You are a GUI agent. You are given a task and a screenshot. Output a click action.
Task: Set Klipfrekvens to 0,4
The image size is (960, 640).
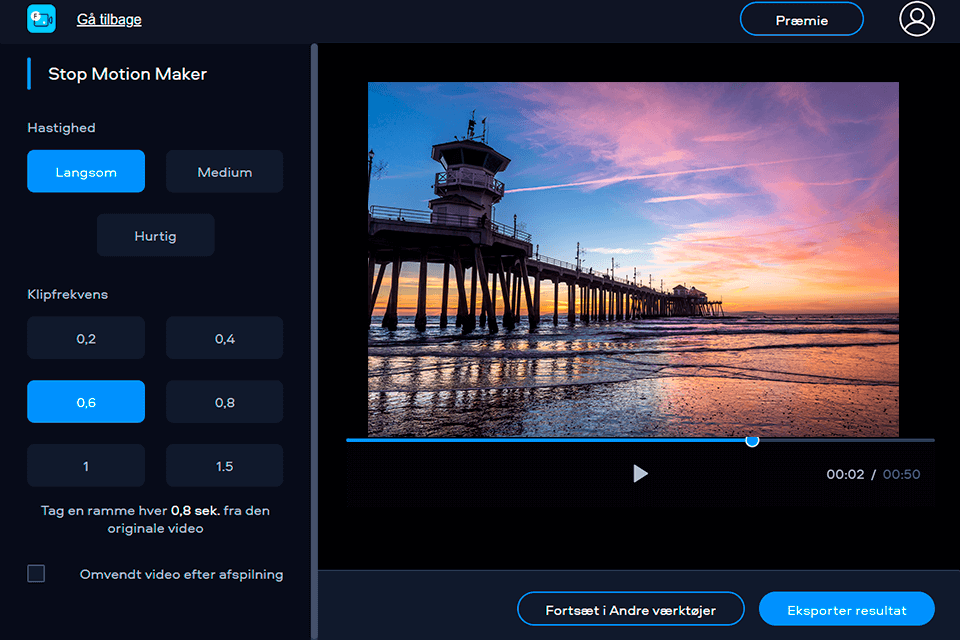click(x=224, y=337)
